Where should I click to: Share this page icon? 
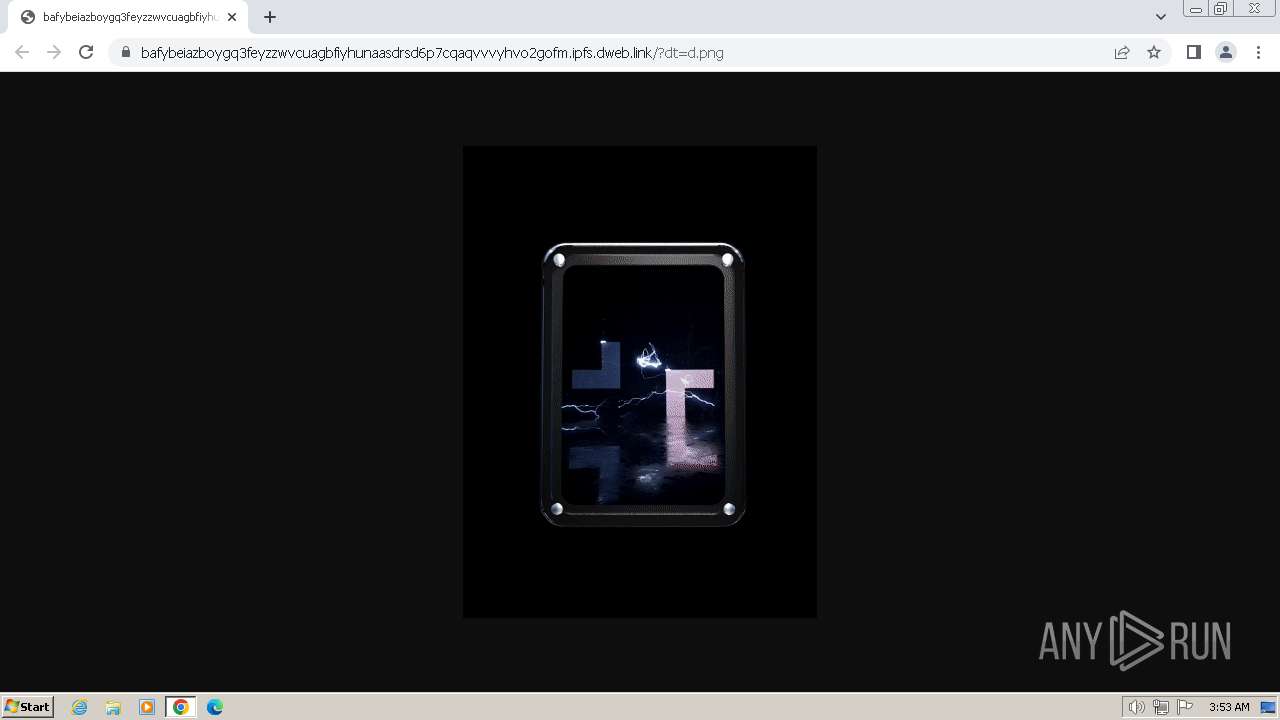(1122, 53)
